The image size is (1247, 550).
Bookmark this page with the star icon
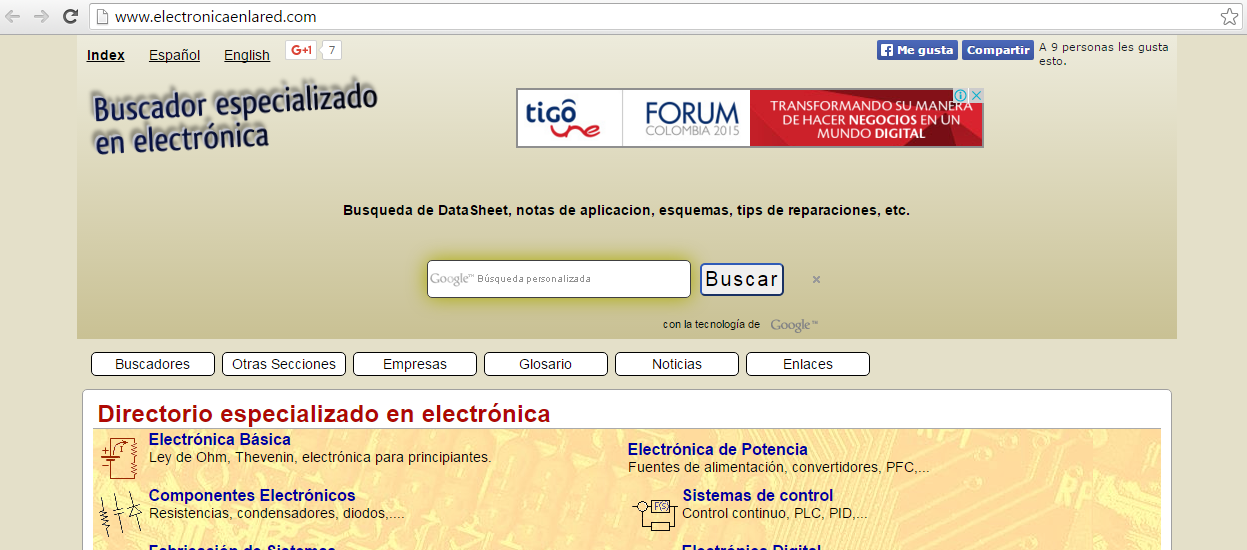[1229, 16]
